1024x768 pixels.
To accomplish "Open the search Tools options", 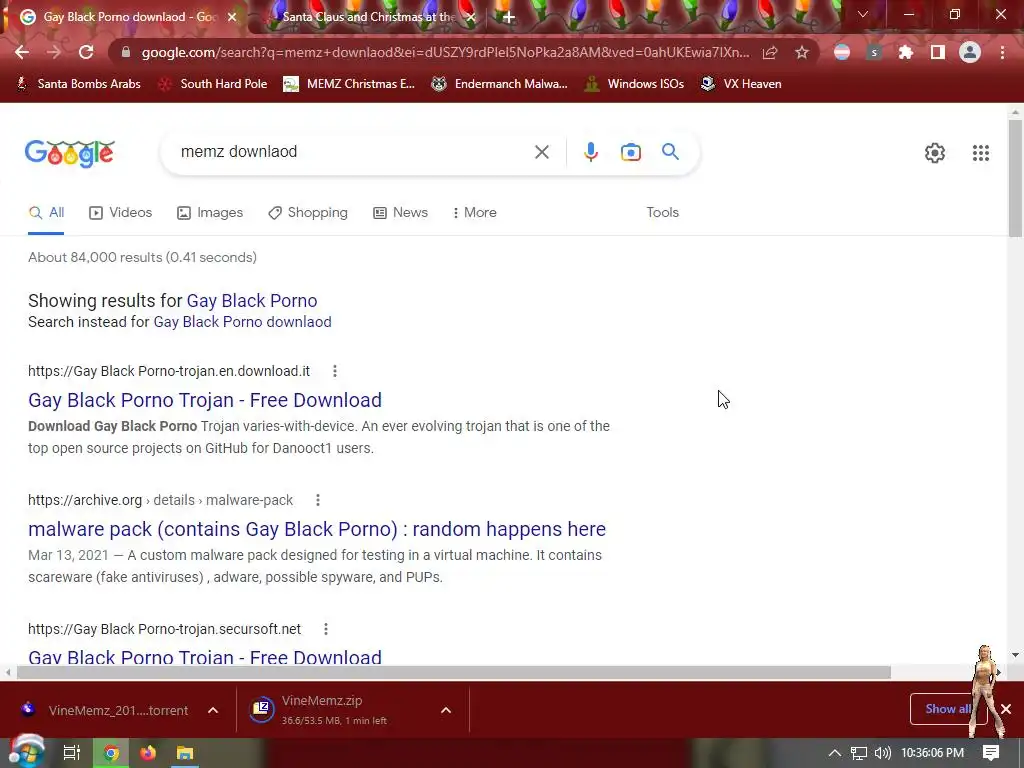I will pos(662,212).
